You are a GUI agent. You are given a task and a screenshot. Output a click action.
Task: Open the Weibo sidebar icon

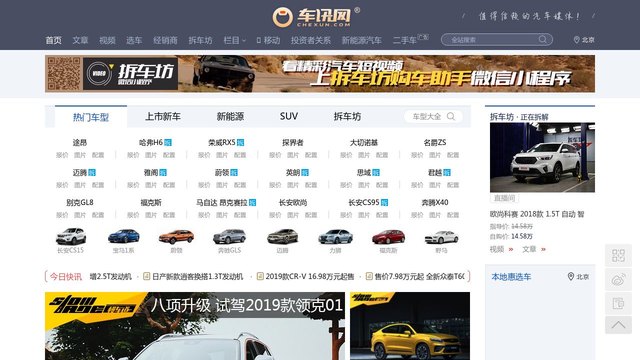618,280
